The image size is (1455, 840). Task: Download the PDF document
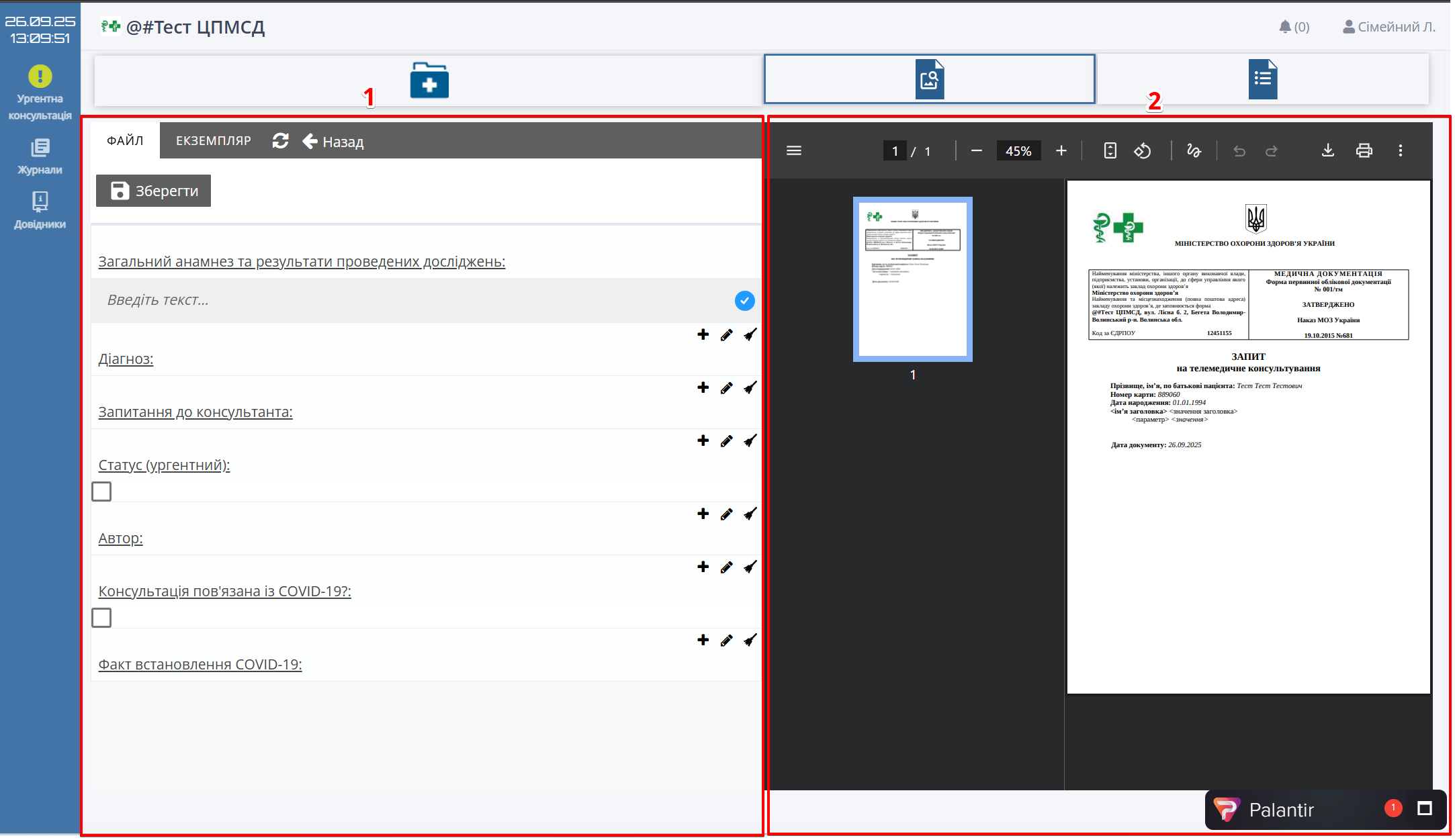[1327, 151]
